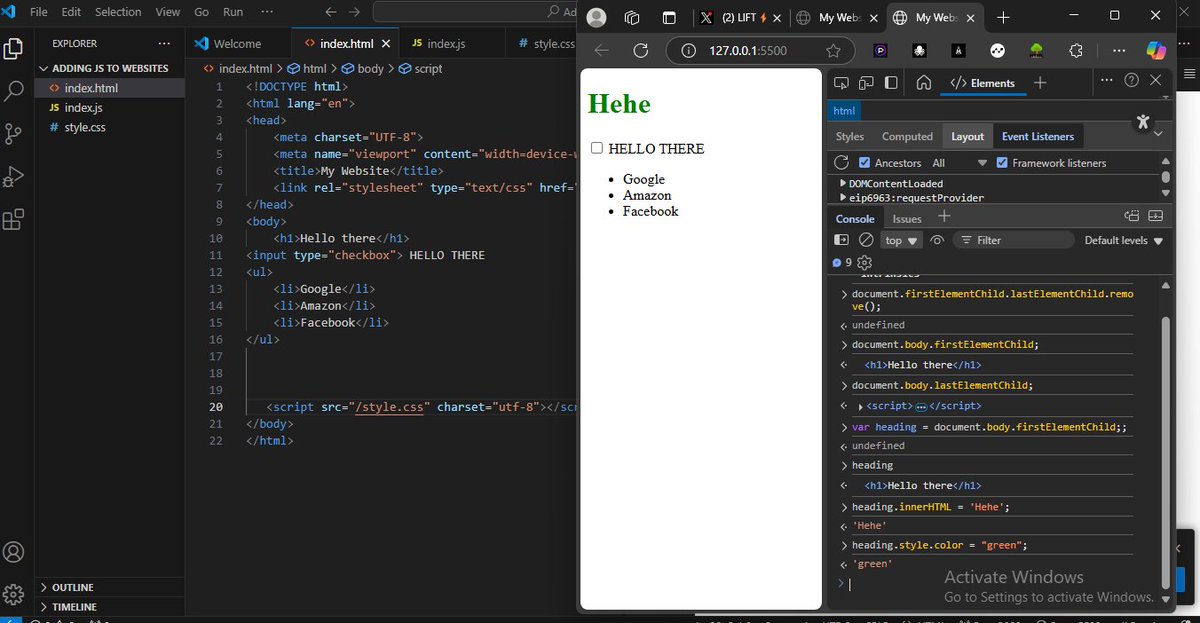The width and height of the screenshot is (1200, 623).
Task: Open the Copilot icon in browser toolbar
Action: click(x=1156, y=50)
